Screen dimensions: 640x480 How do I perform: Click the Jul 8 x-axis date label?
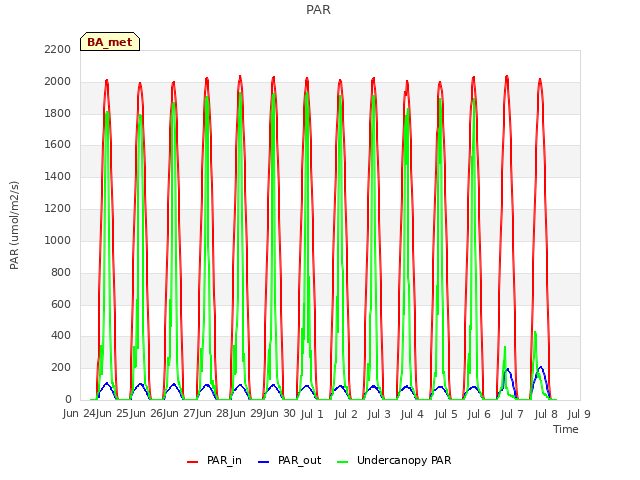(x=546, y=414)
